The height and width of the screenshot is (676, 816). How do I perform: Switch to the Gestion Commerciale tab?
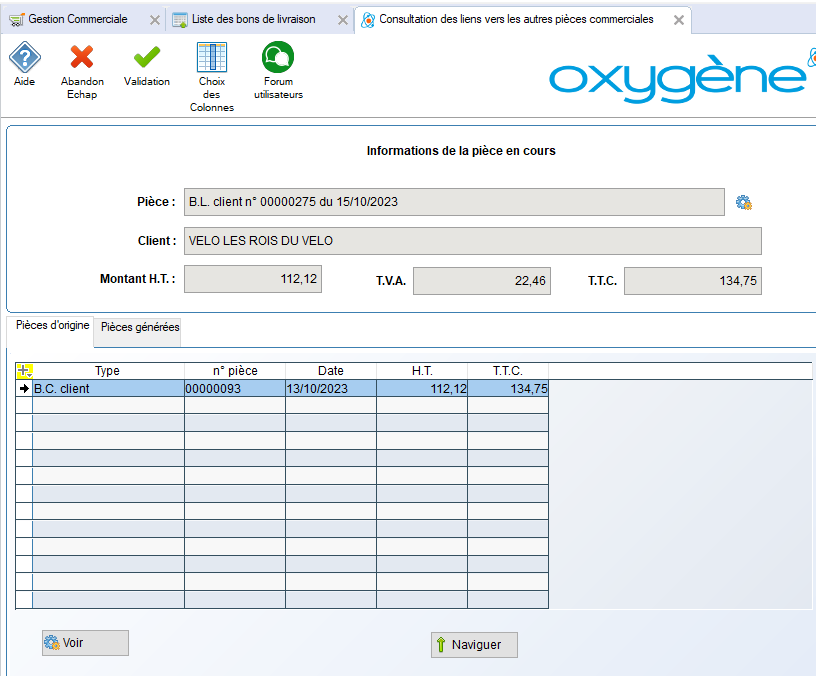77,19
